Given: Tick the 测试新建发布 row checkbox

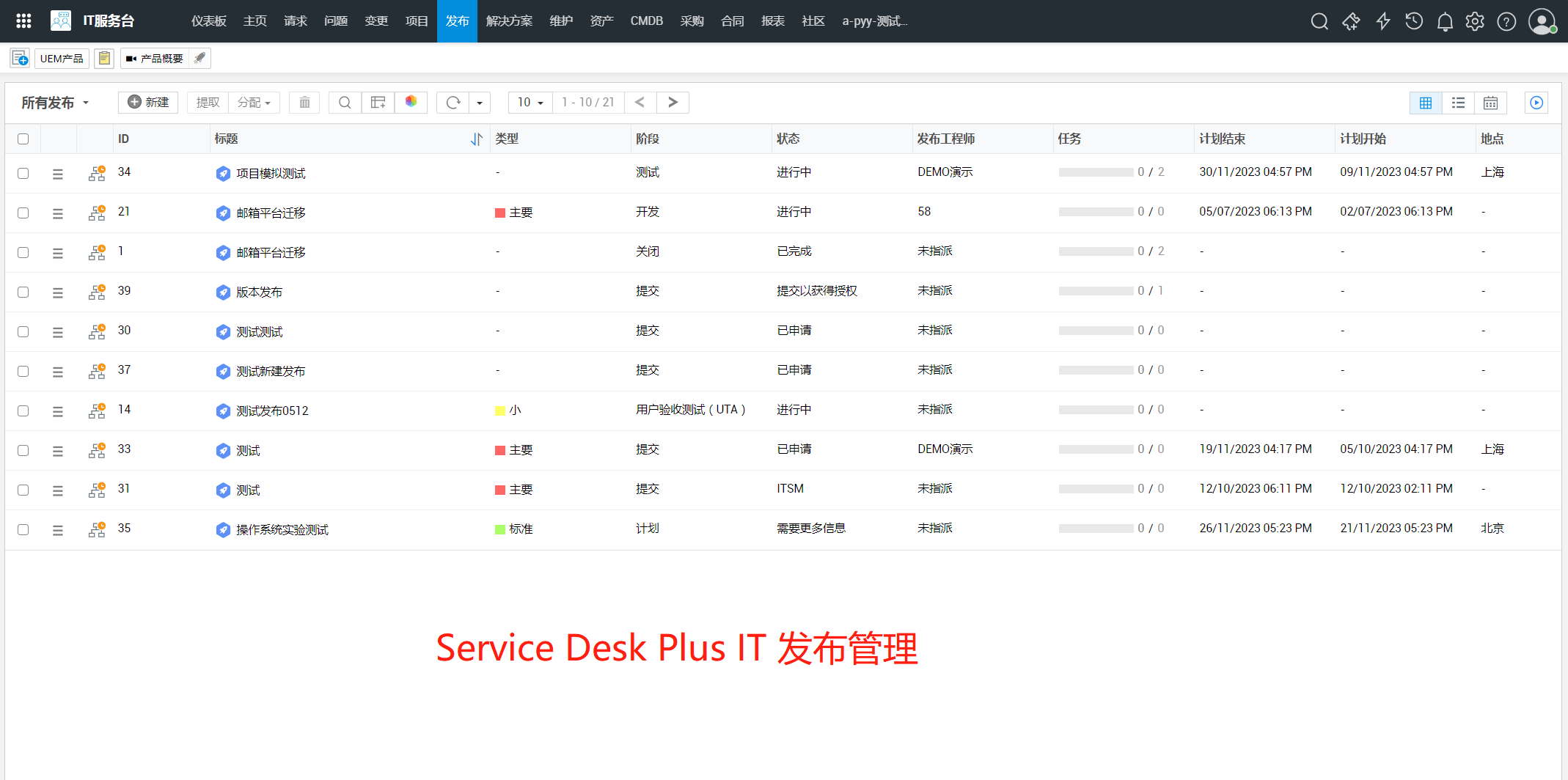Looking at the screenshot, I should (x=23, y=372).
